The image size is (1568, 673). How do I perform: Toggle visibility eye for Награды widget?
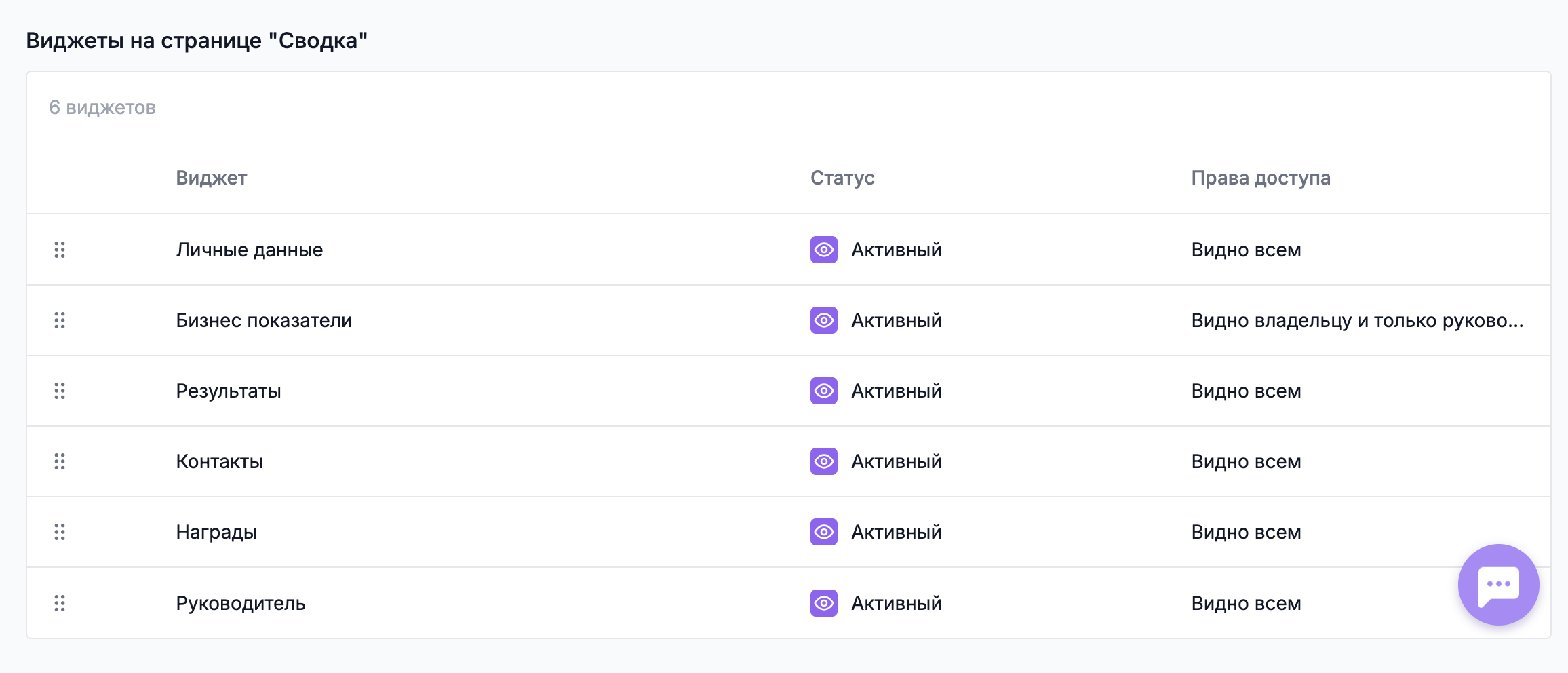[x=824, y=532]
